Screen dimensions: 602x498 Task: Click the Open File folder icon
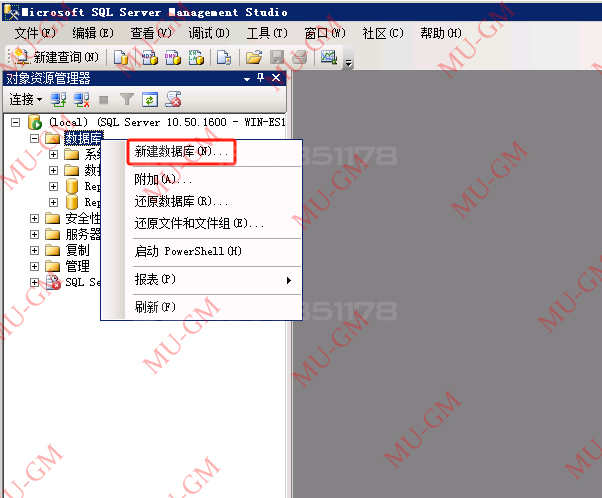254,58
